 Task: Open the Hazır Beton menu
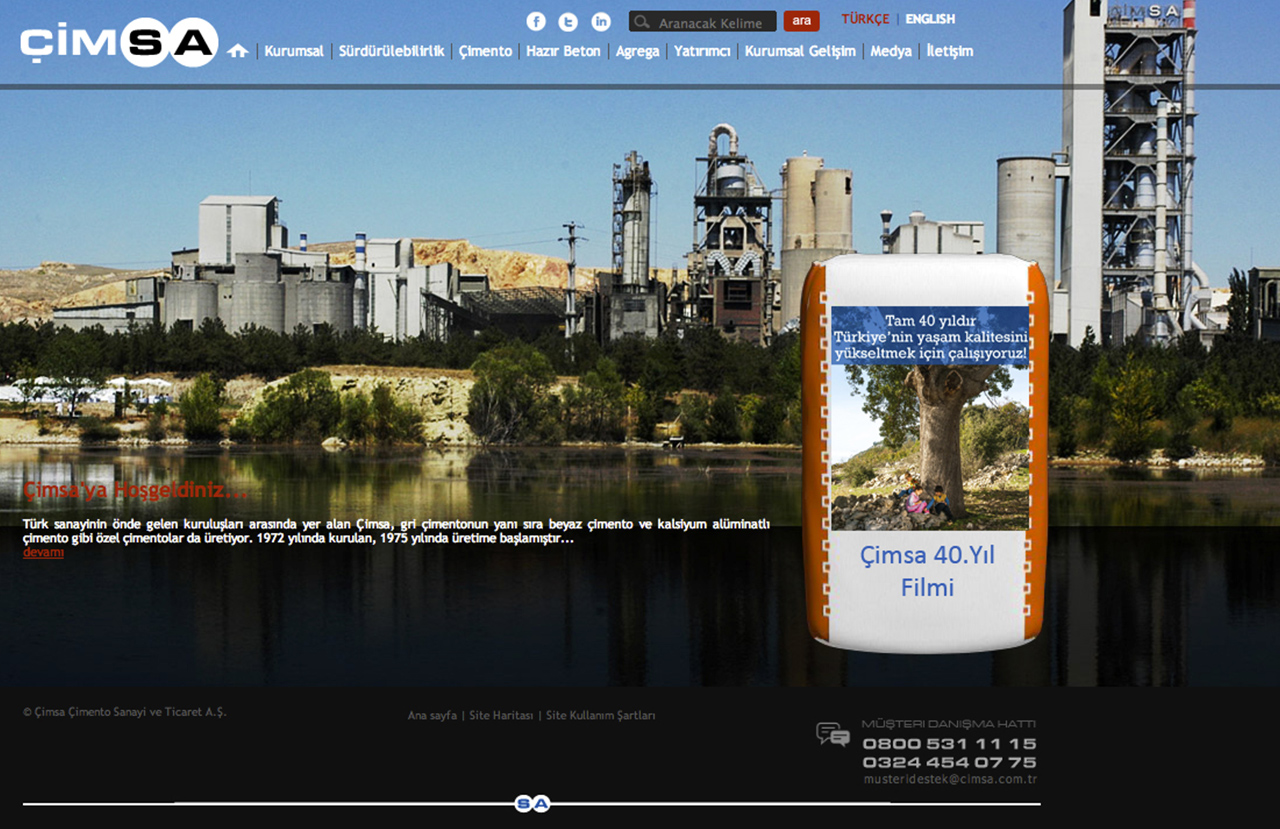pyautogui.click(x=563, y=51)
